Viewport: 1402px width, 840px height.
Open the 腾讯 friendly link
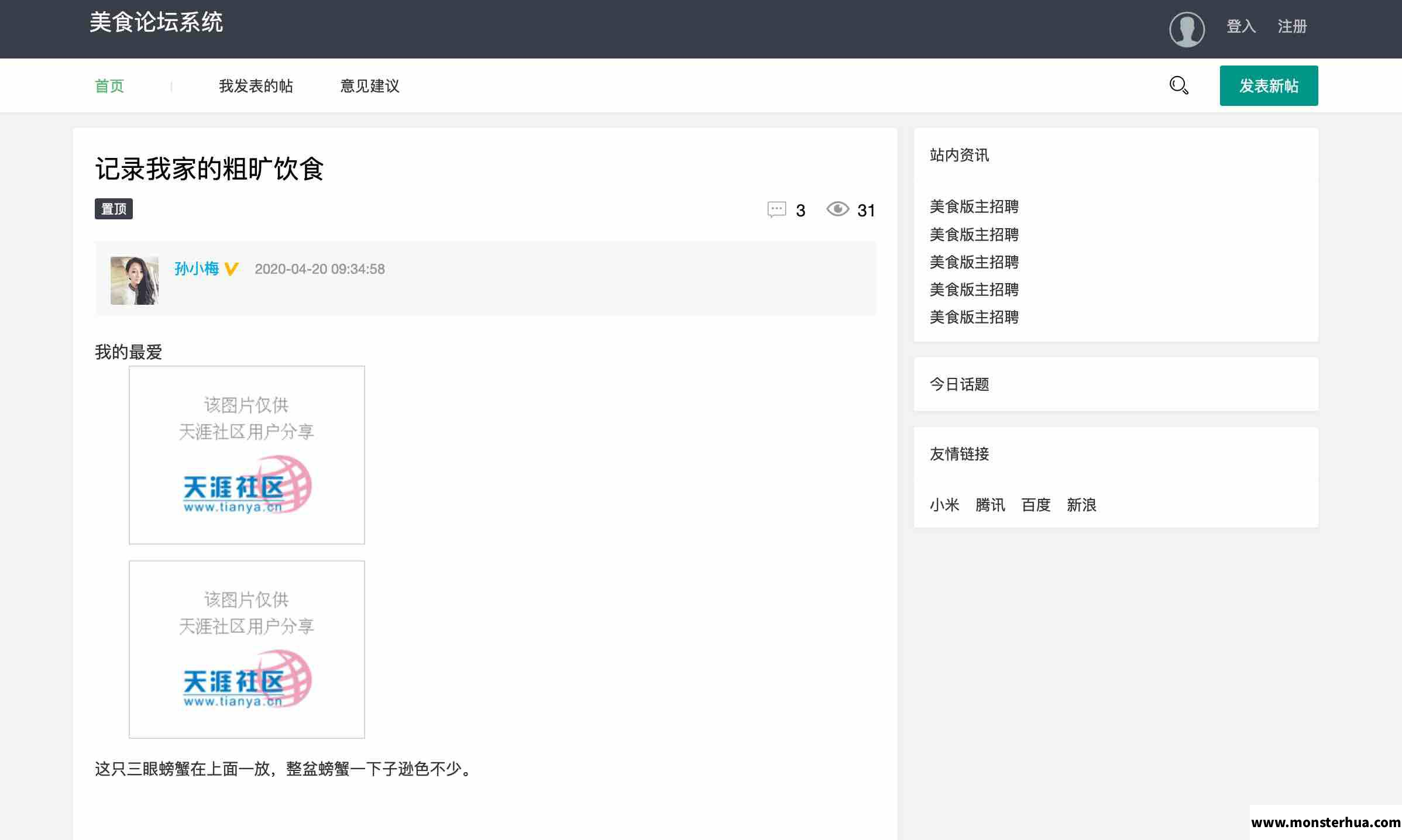(x=990, y=505)
